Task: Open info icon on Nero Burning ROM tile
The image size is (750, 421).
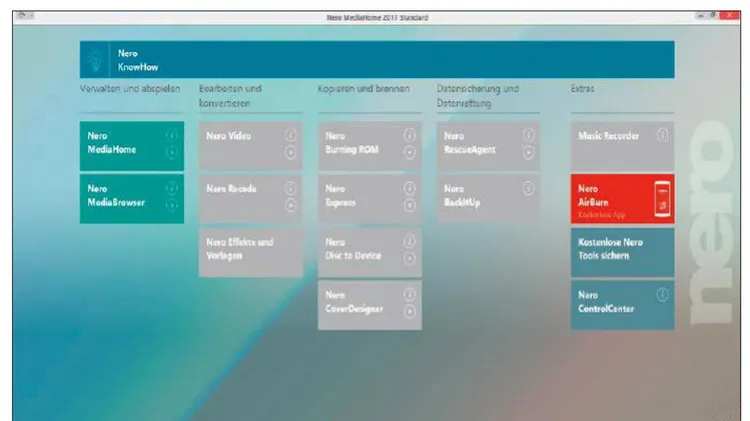Action: click(x=409, y=135)
